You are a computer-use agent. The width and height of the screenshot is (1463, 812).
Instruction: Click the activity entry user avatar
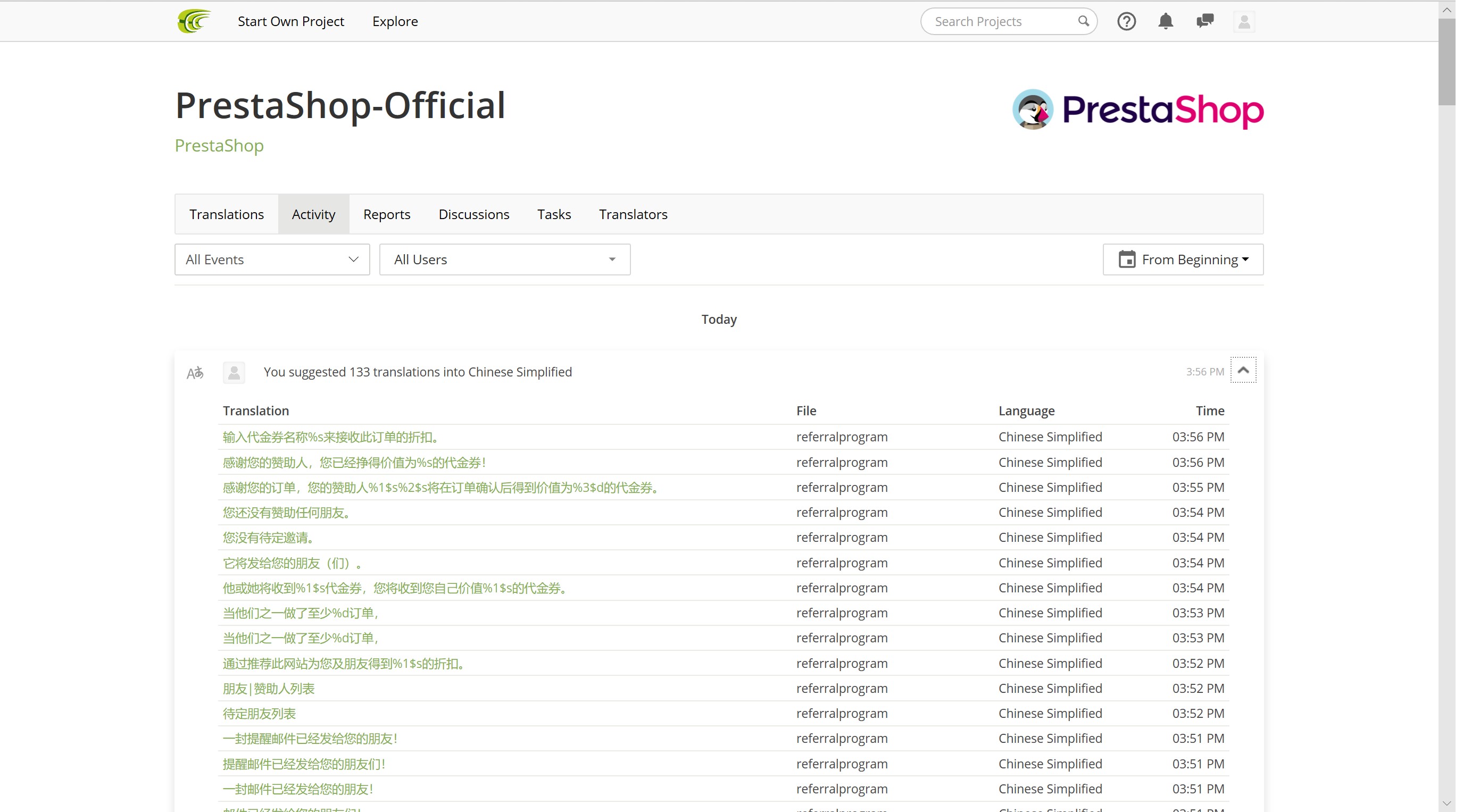point(234,373)
